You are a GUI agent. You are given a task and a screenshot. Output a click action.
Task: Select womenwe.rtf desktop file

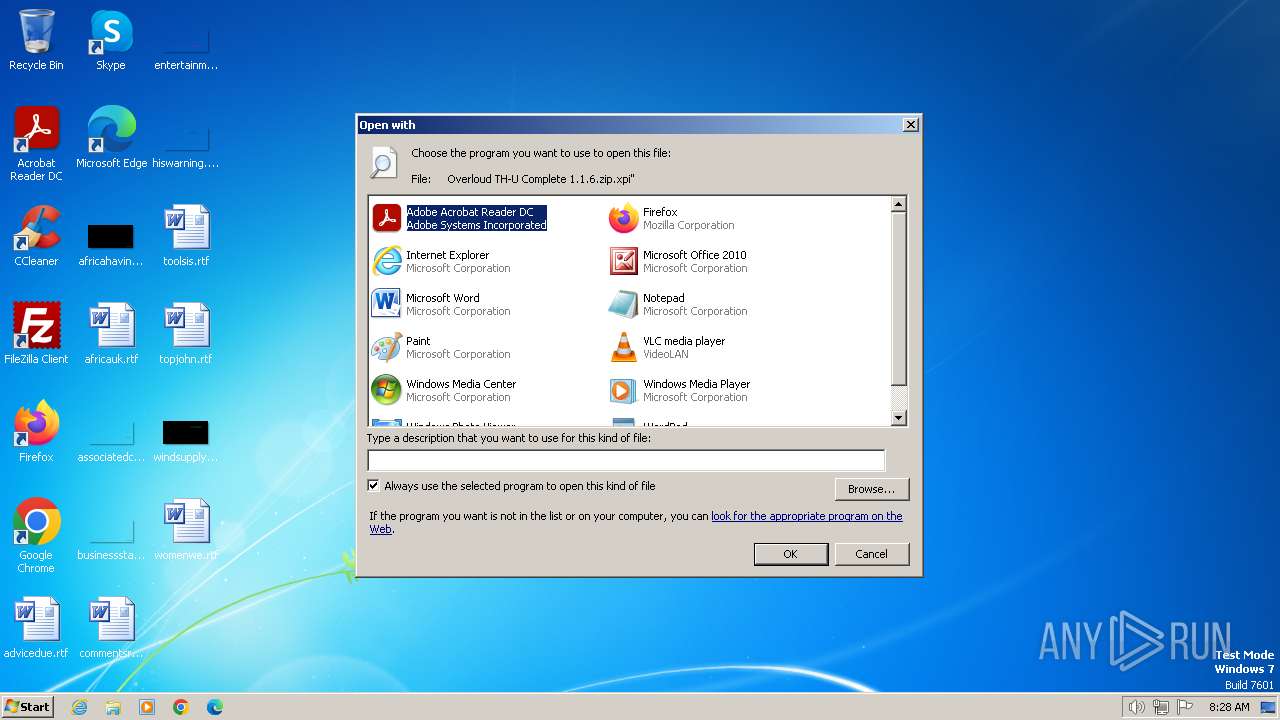pyautogui.click(x=186, y=530)
